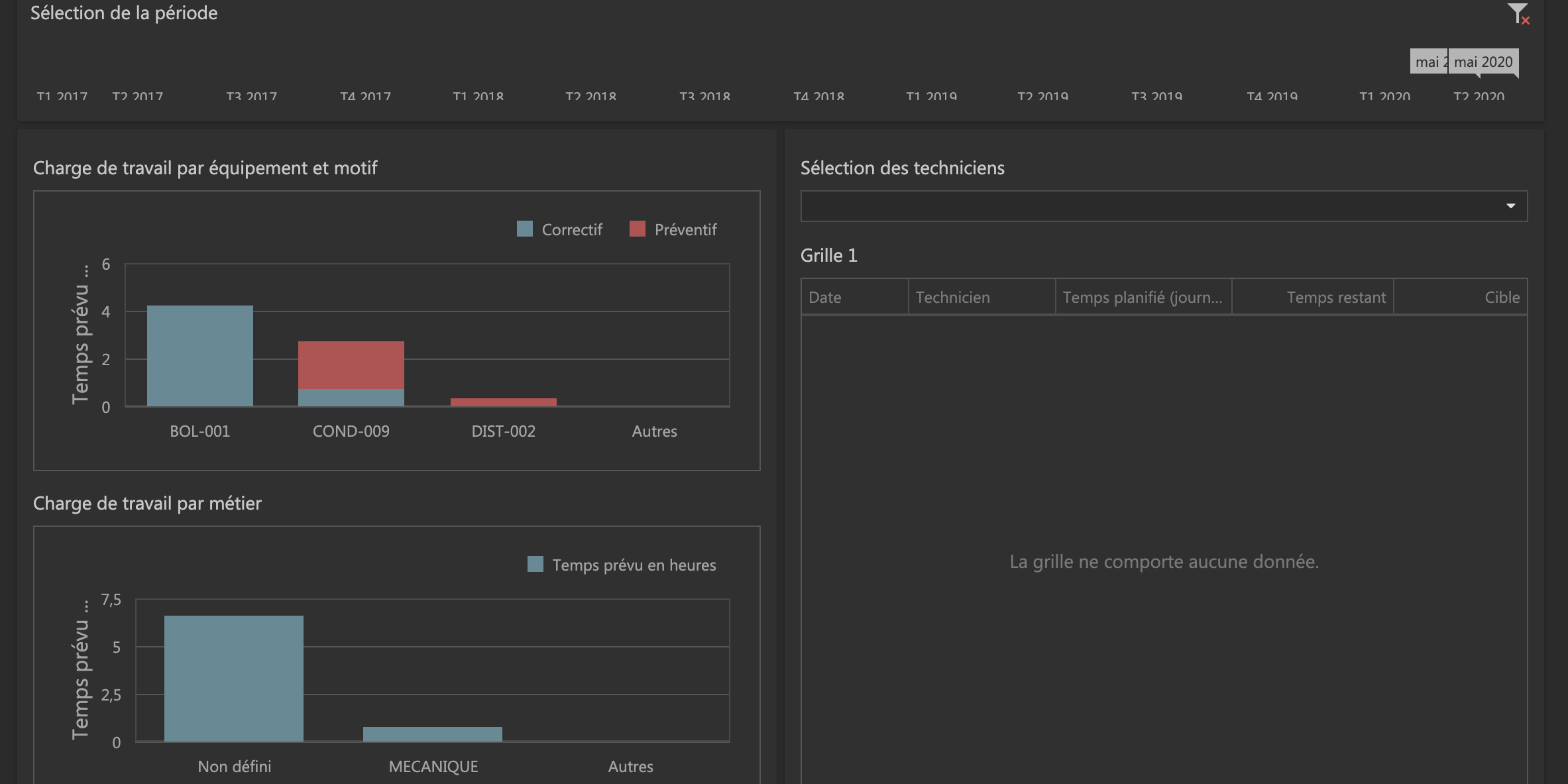Click 'Sélection de la période' title

coord(124,13)
